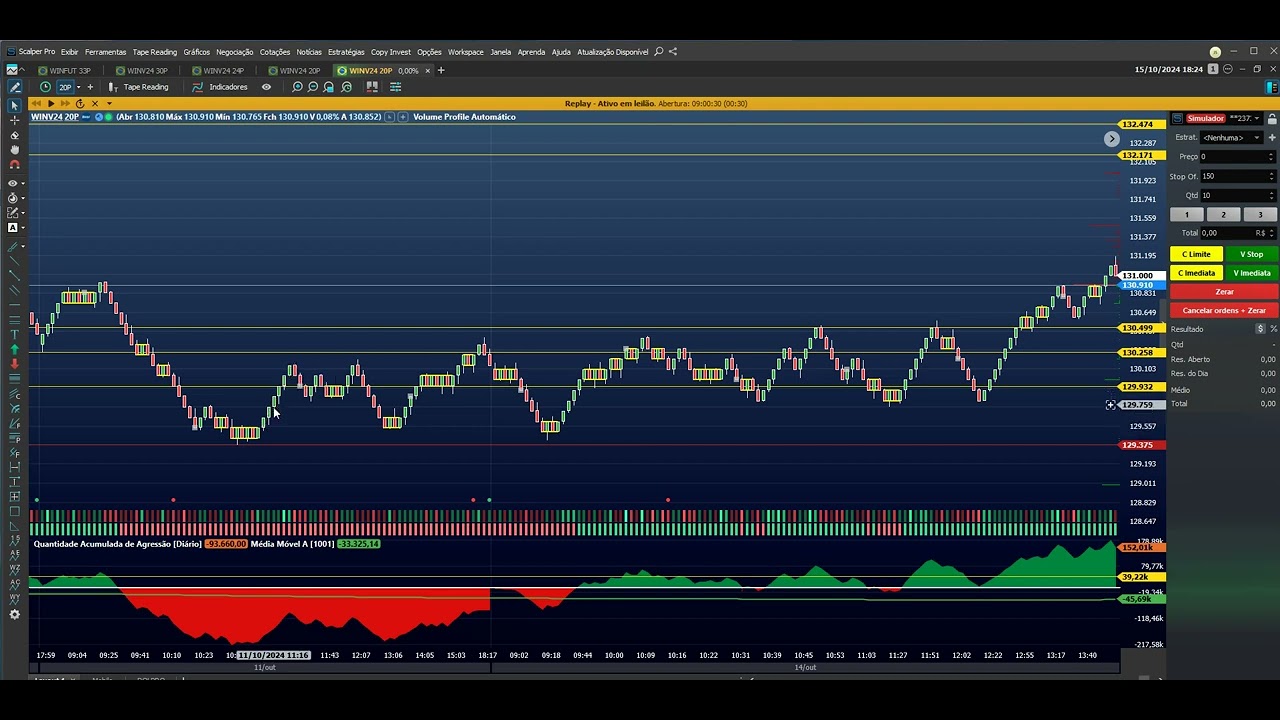This screenshot has height=720, width=1280.
Task: Select the green up arrow drawing tool
Action: pyautogui.click(x=14, y=349)
